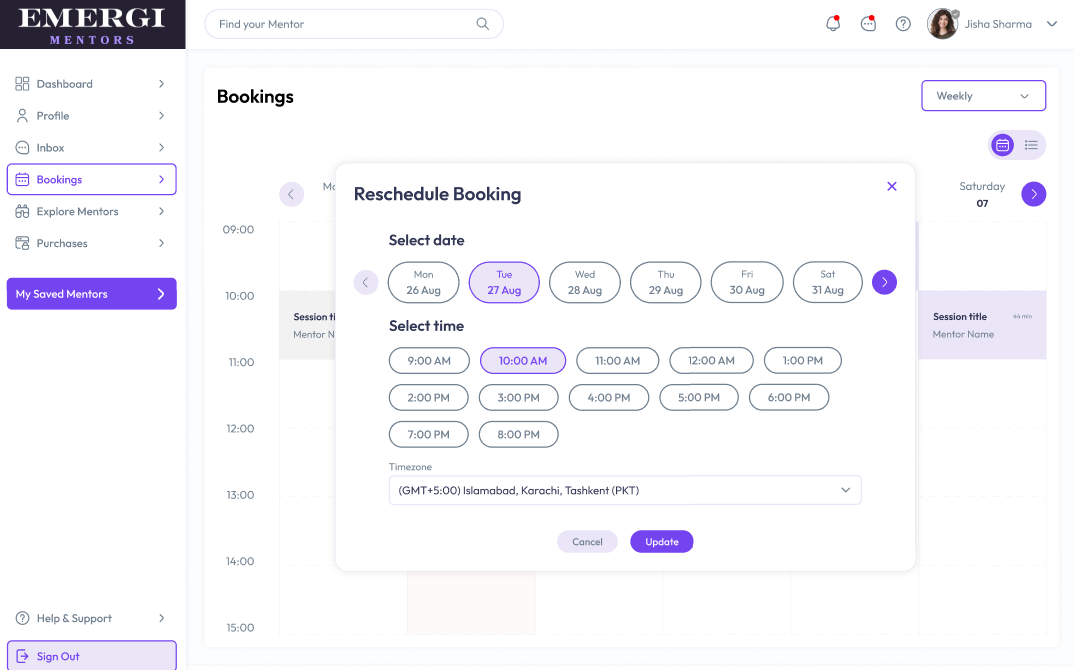Viewport: 1074px width, 670px height.
Task: Open the Weekly view dropdown
Action: click(983, 96)
